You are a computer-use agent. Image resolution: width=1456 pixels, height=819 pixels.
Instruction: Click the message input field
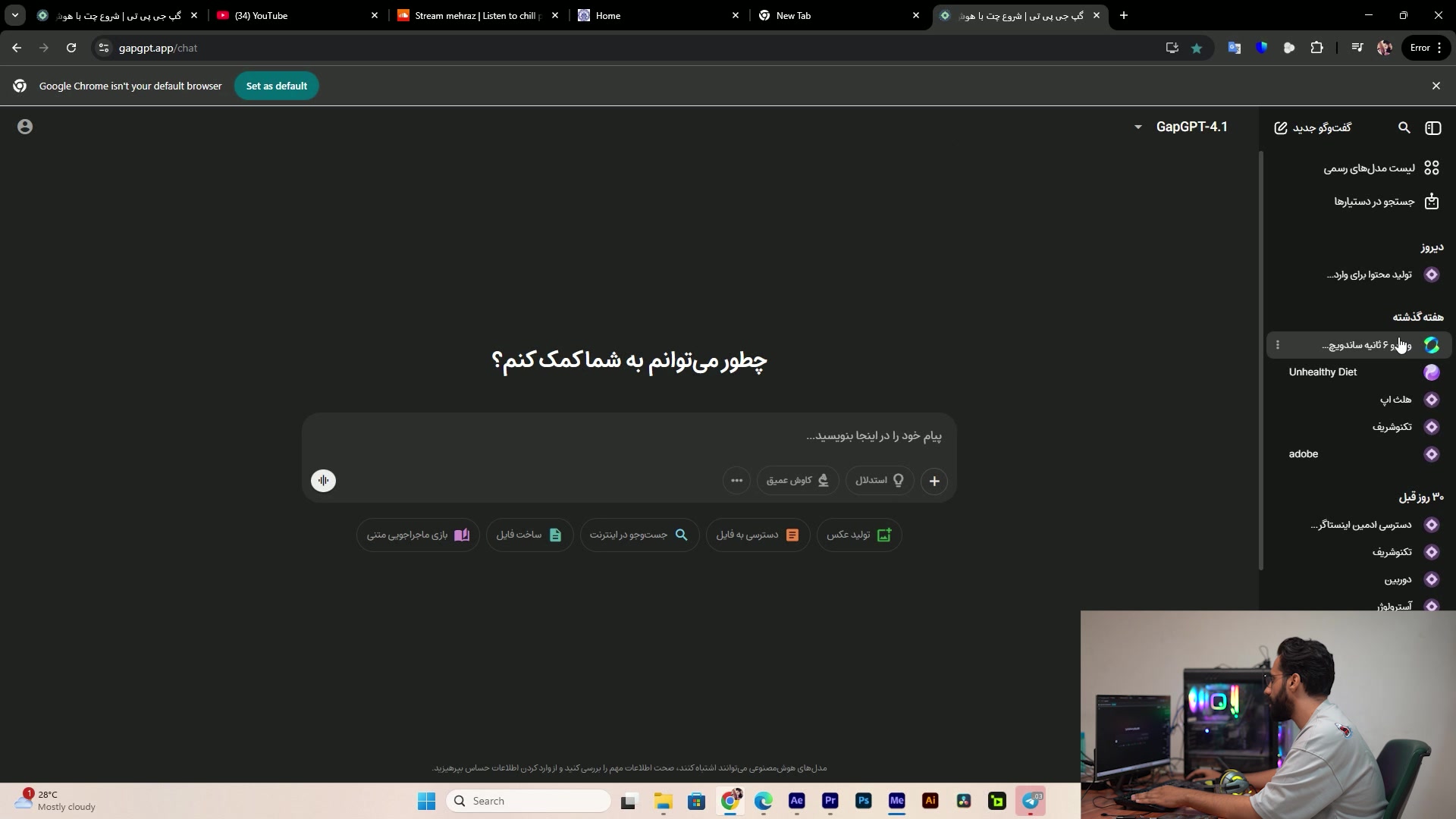pyautogui.click(x=629, y=435)
